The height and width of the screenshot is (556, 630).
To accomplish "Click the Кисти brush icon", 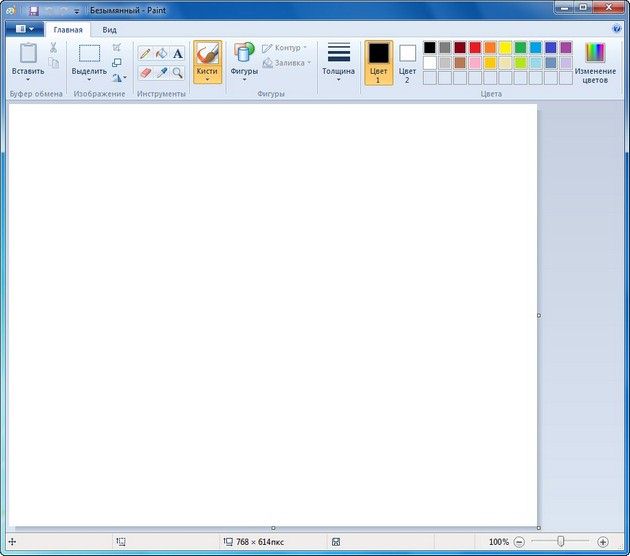I will [207, 54].
